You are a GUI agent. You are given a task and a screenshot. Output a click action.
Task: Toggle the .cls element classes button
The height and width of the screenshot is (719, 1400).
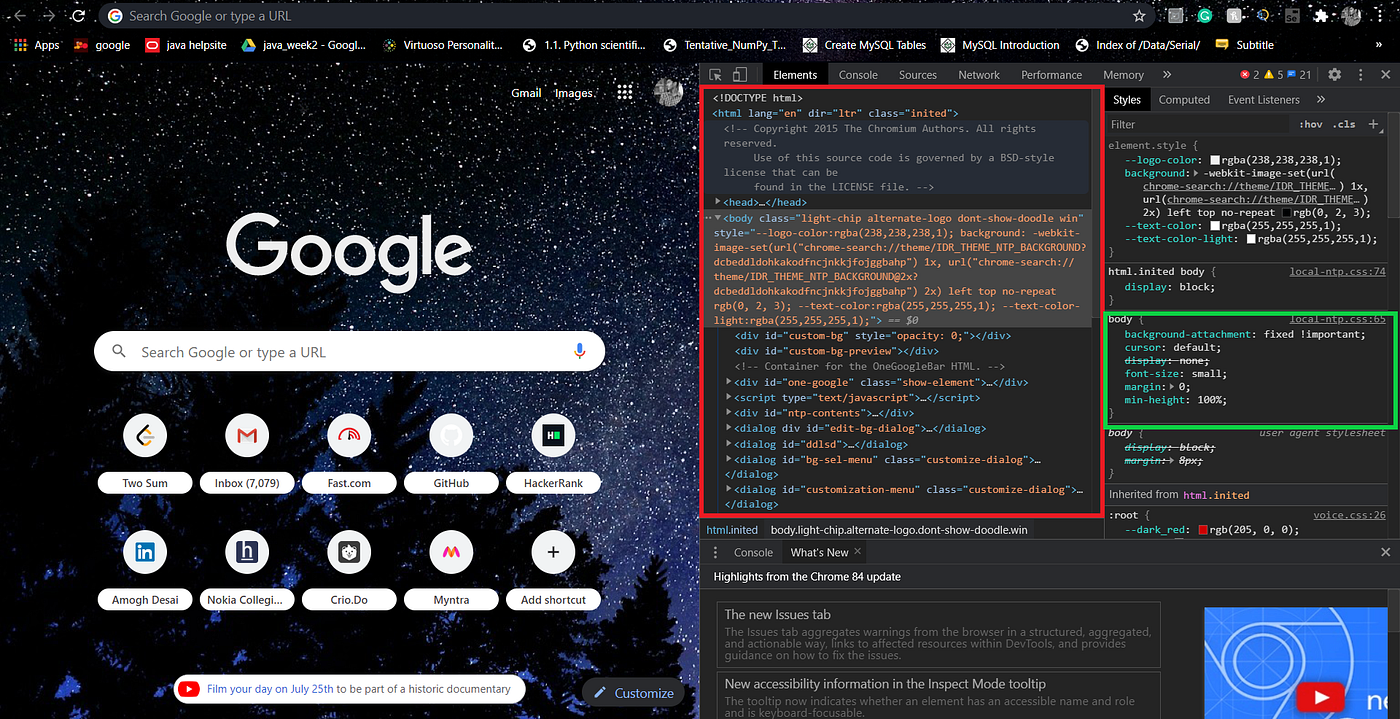pos(1345,124)
